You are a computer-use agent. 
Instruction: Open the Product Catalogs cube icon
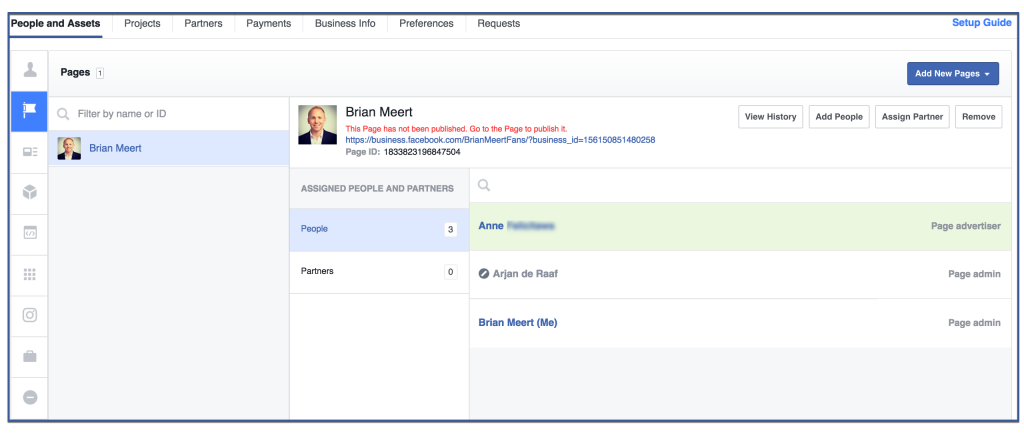pos(29,193)
